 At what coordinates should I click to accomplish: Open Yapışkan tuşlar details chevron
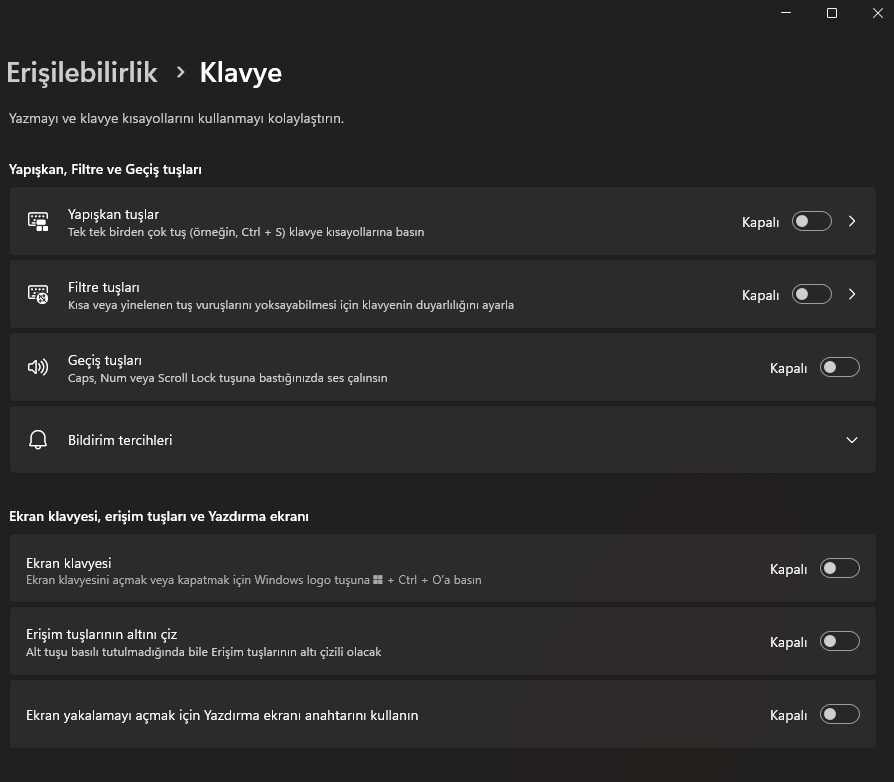pyautogui.click(x=852, y=221)
